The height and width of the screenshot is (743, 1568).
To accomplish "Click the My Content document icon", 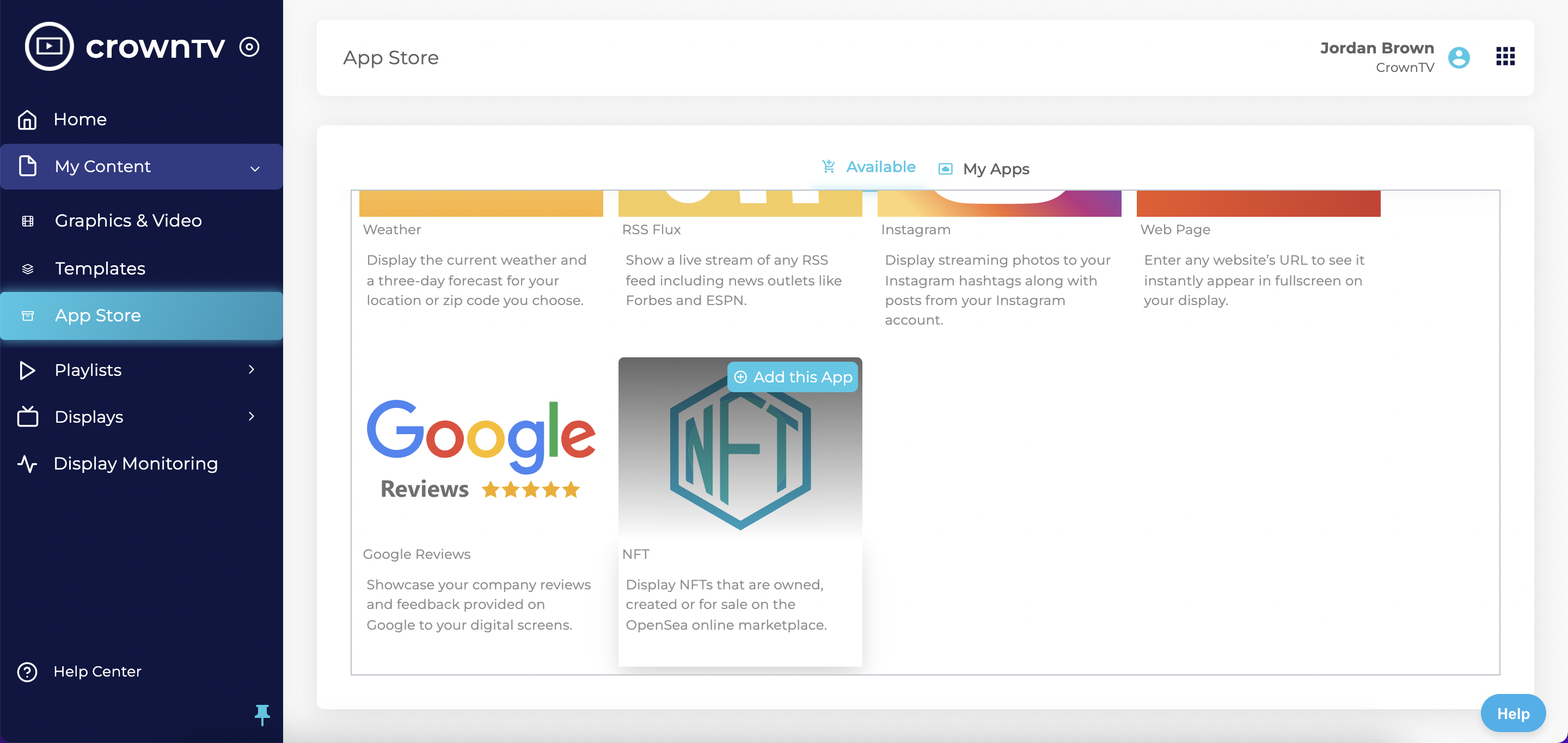I will tap(27, 166).
